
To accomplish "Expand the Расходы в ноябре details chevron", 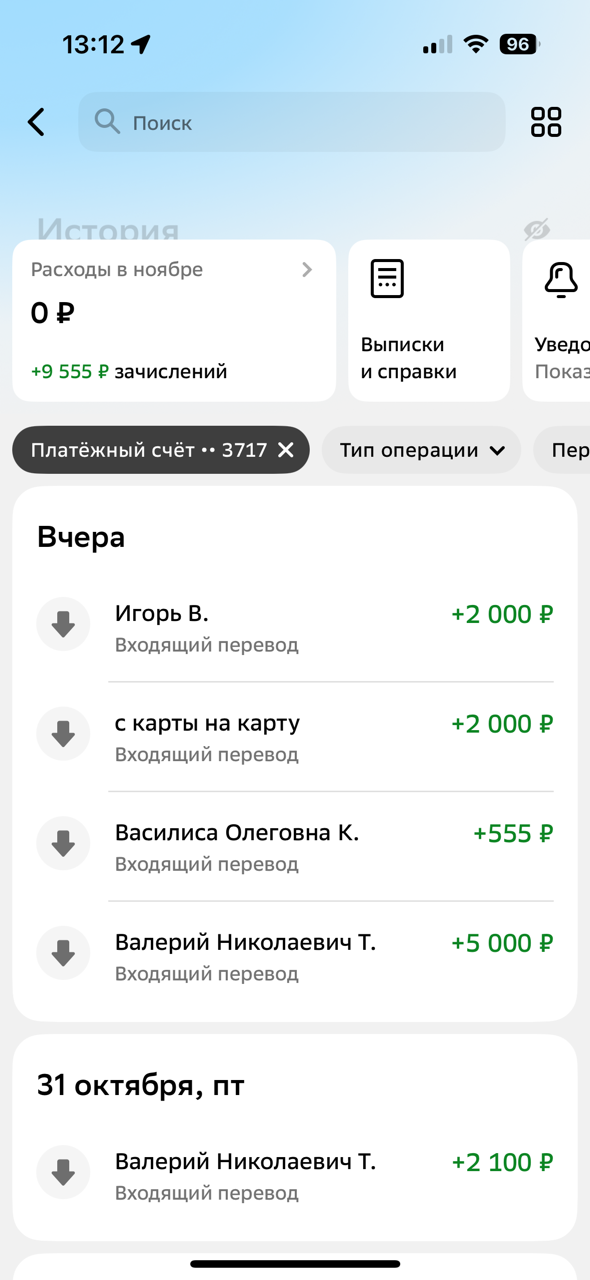I will (307, 269).
